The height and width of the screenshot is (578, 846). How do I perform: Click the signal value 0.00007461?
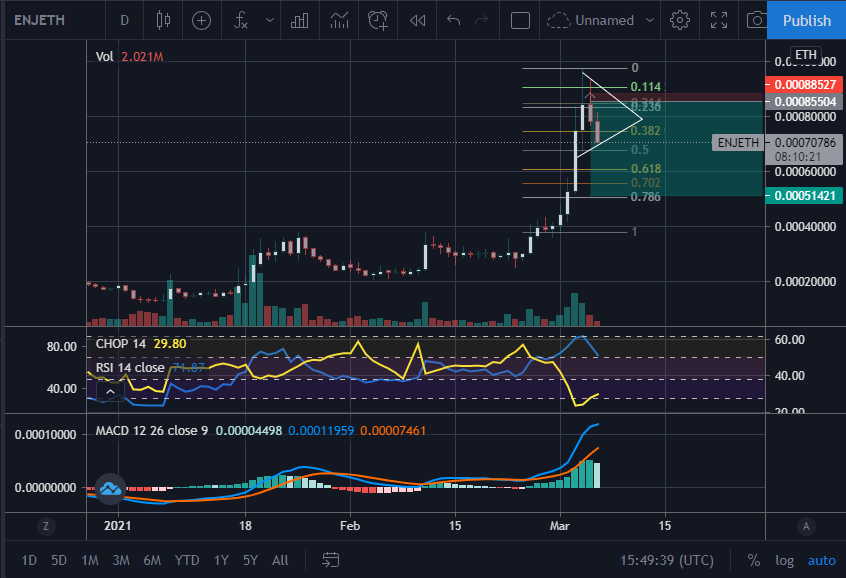pyautogui.click(x=393, y=431)
